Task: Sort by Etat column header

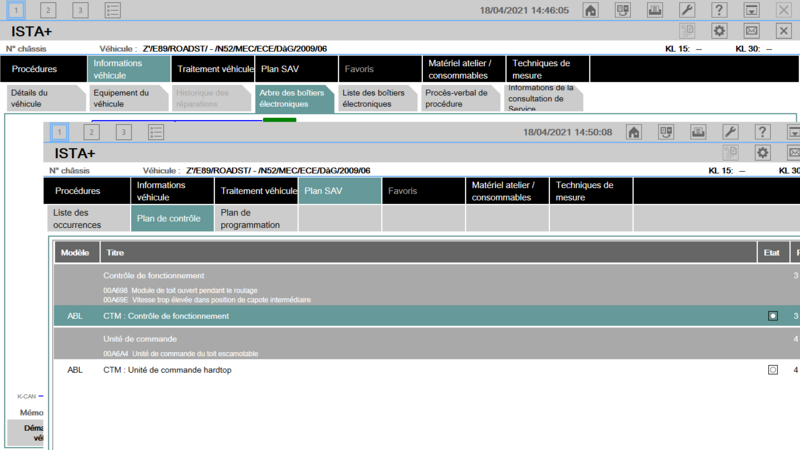Action: coord(773,253)
